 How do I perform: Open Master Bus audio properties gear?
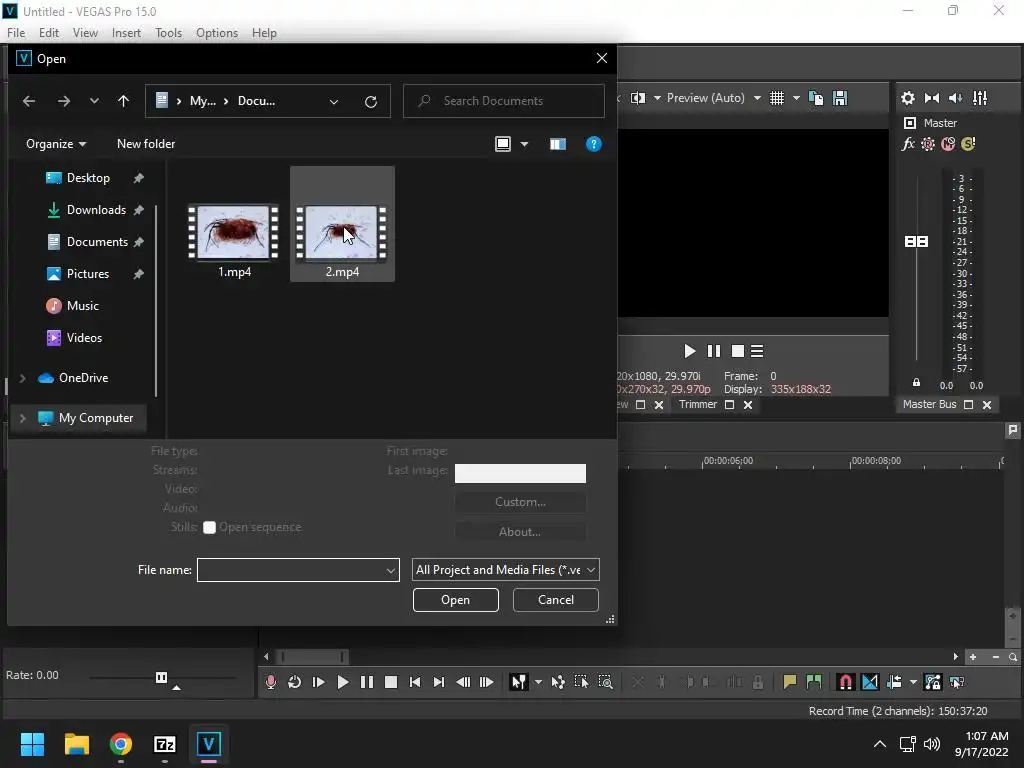(x=908, y=98)
